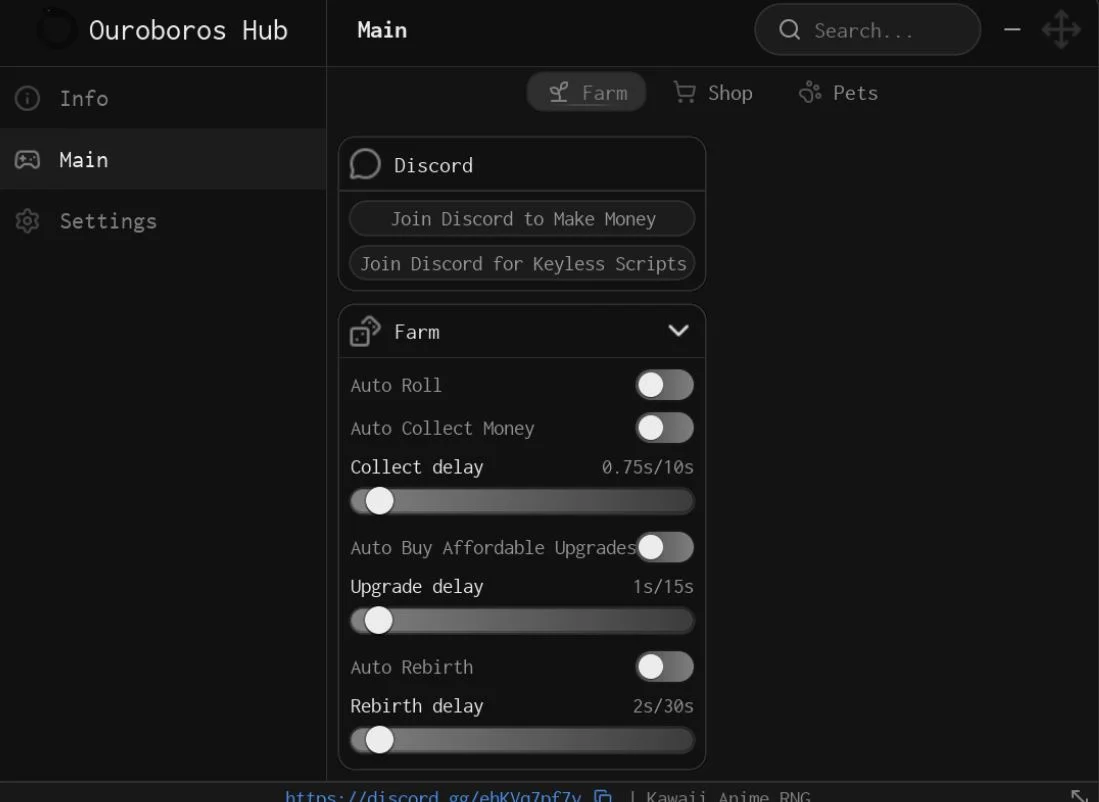Click the gamepad icon beside Main
1099x802 pixels.
tap(27, 160)
